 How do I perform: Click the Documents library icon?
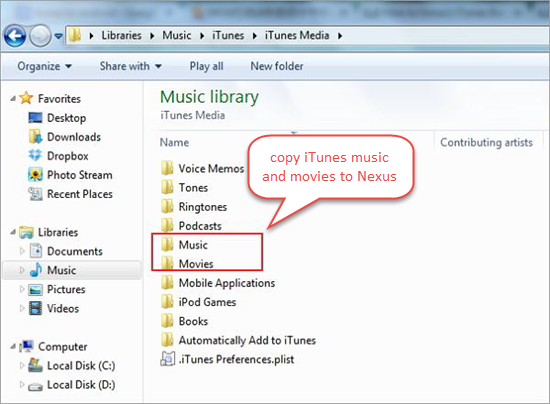click(36, 251)
